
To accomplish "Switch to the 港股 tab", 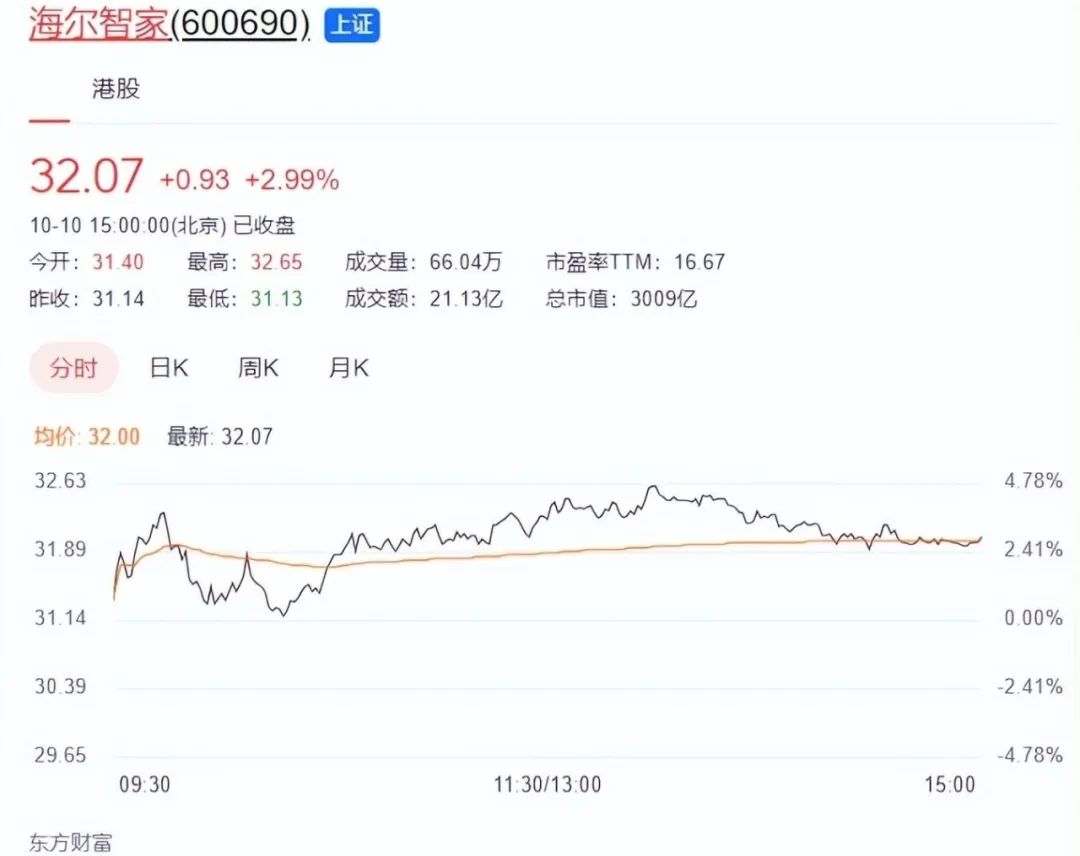I will [x=116, y=88].
